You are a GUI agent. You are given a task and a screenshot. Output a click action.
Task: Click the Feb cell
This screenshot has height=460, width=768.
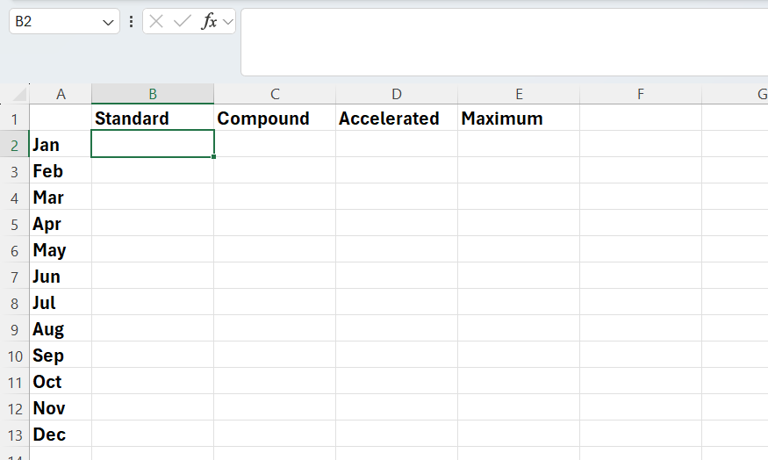click(x=61, y=171)
